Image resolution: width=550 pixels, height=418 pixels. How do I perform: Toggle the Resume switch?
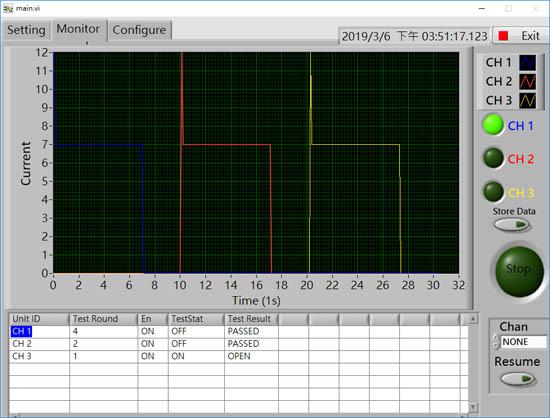click(517, 379)
